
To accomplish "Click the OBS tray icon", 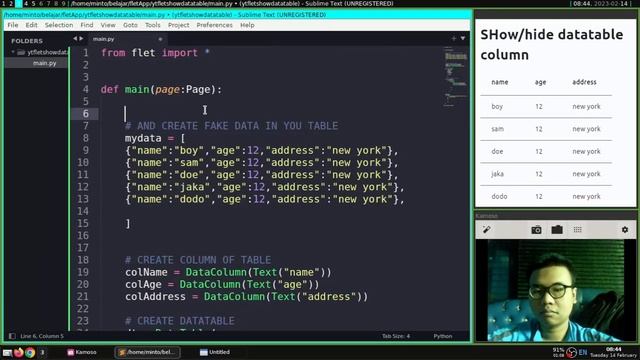I will 571,352.
